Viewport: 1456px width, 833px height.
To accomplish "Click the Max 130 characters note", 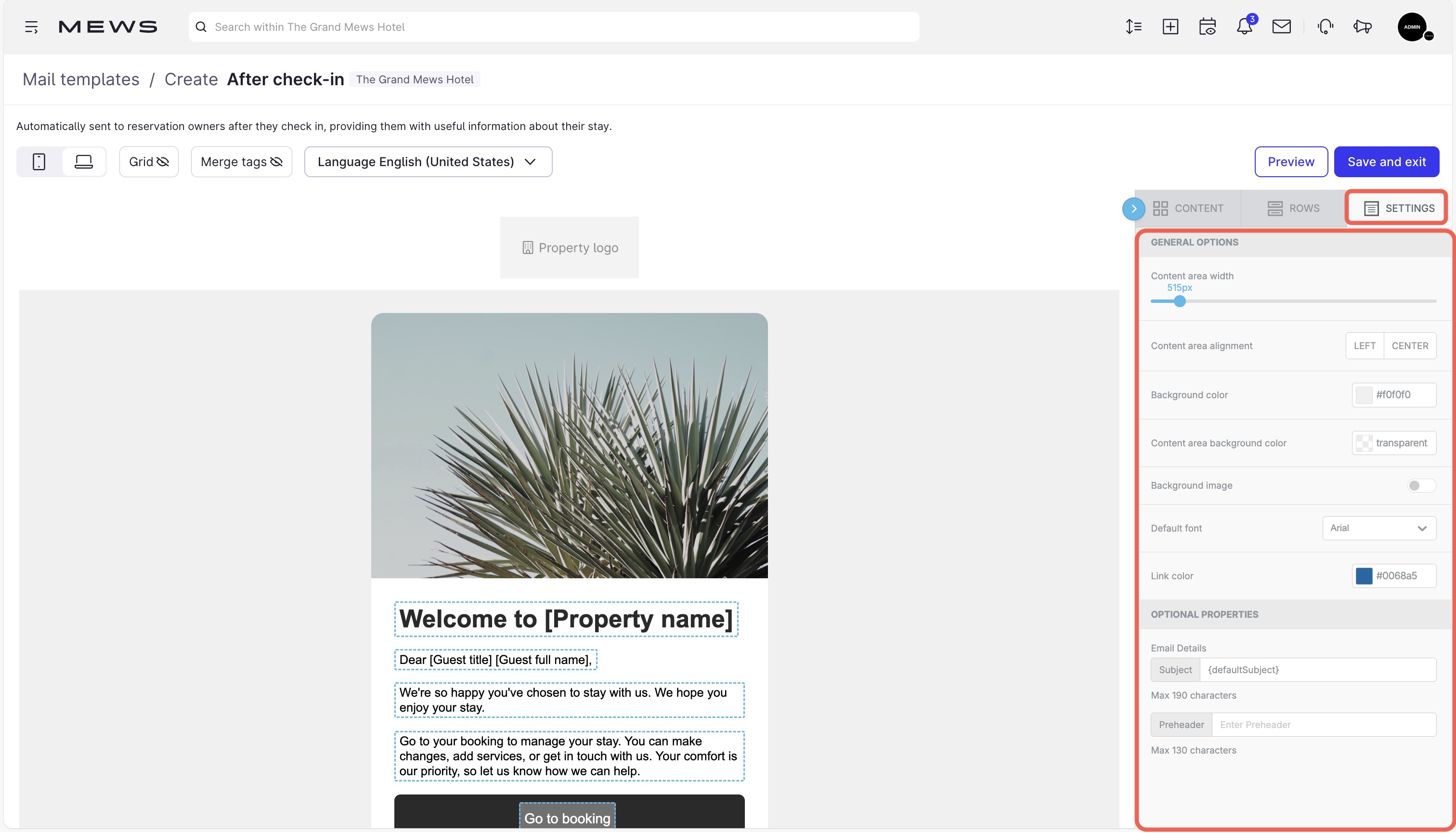I will 1194,751.
